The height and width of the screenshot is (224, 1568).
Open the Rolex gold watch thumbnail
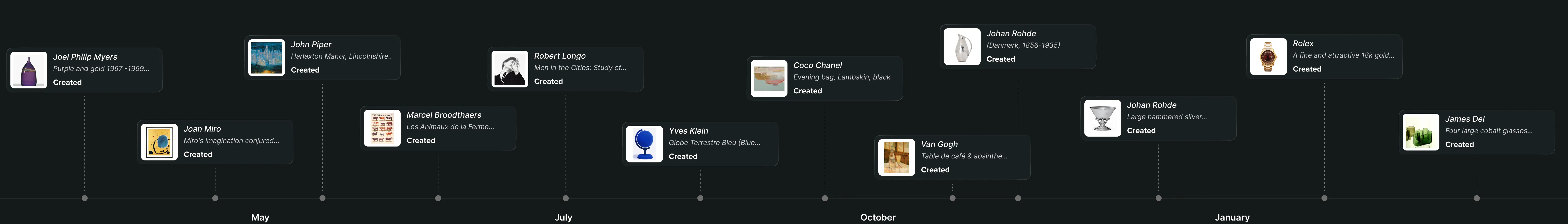(x=1269, y=57)
